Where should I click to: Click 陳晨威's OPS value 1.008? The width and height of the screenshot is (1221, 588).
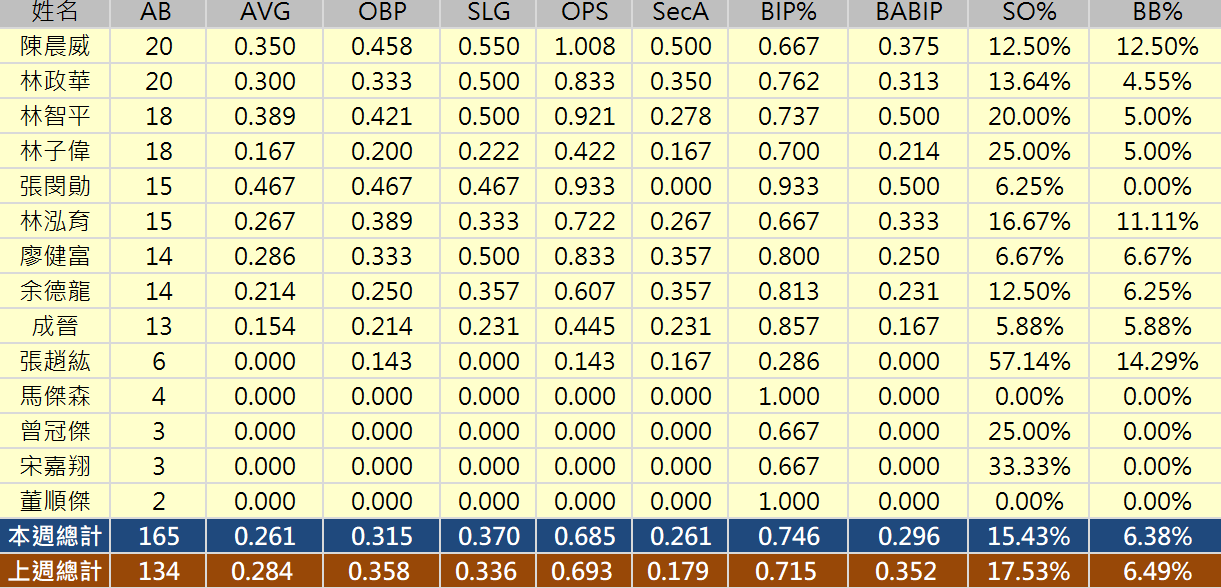tap(586, 47)
